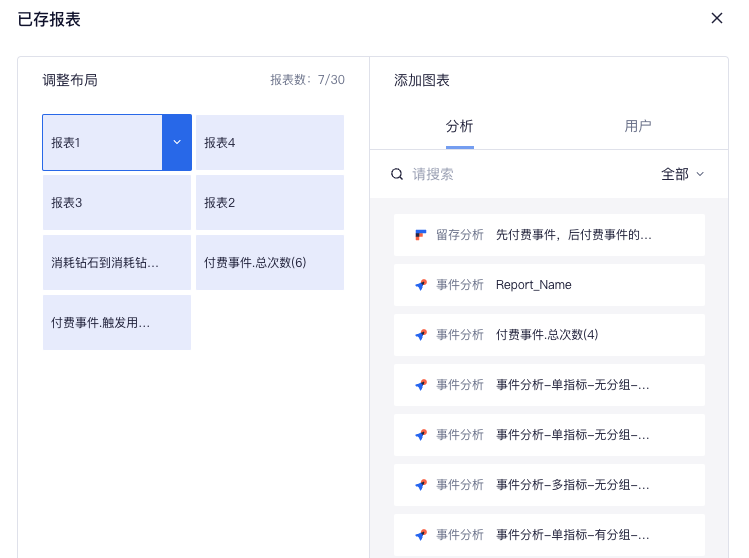Viewport: 749px width, 558px height.
Task: Focus the 请搜索 search field
Action: click(x=530, y=174)
